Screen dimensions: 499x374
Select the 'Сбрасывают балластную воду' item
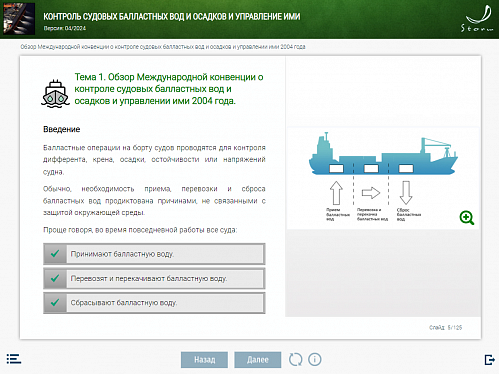point(154,303)
